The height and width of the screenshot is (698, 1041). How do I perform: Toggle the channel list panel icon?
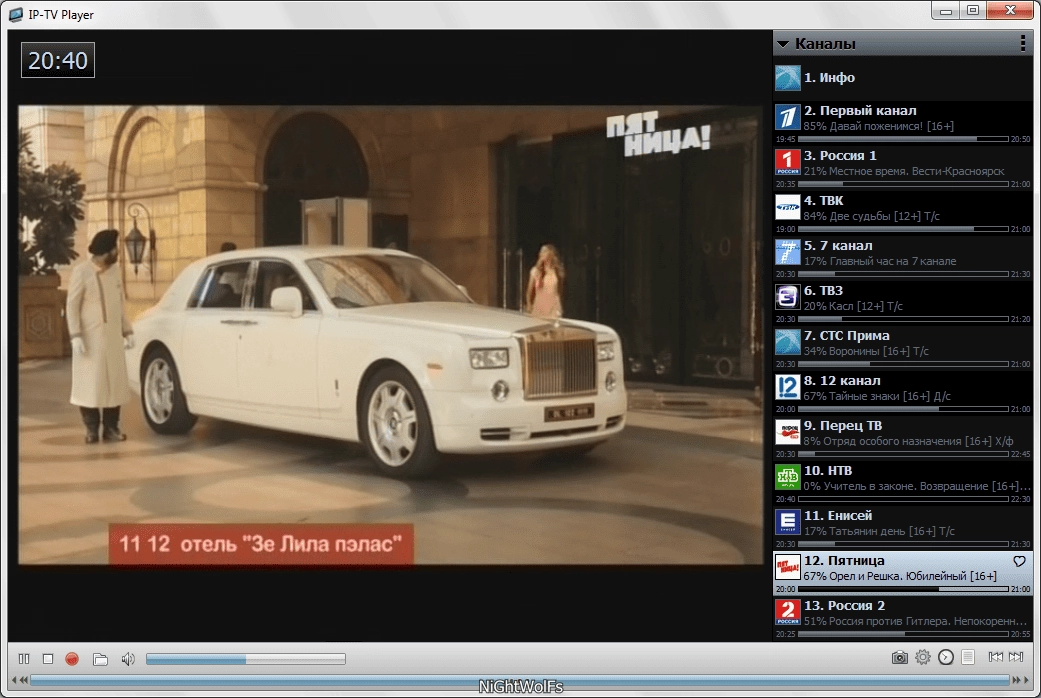968,657
